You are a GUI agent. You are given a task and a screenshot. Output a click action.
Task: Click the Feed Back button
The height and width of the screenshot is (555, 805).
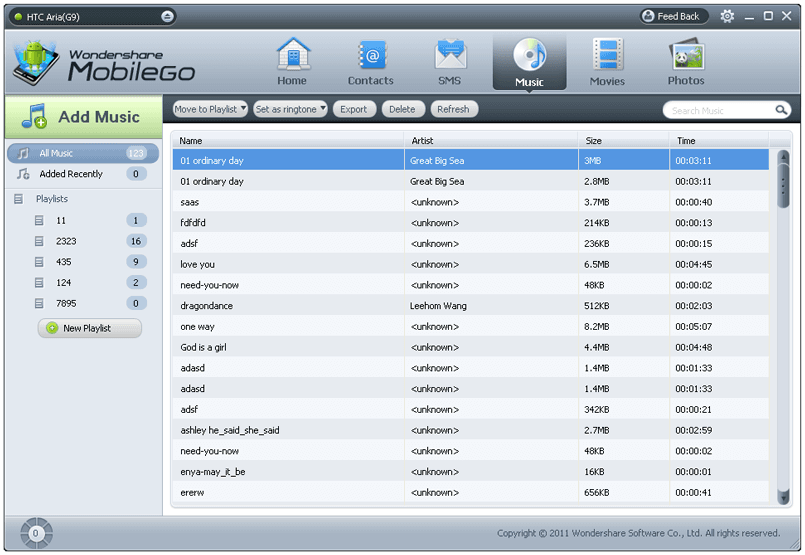(x=674, y=16)
